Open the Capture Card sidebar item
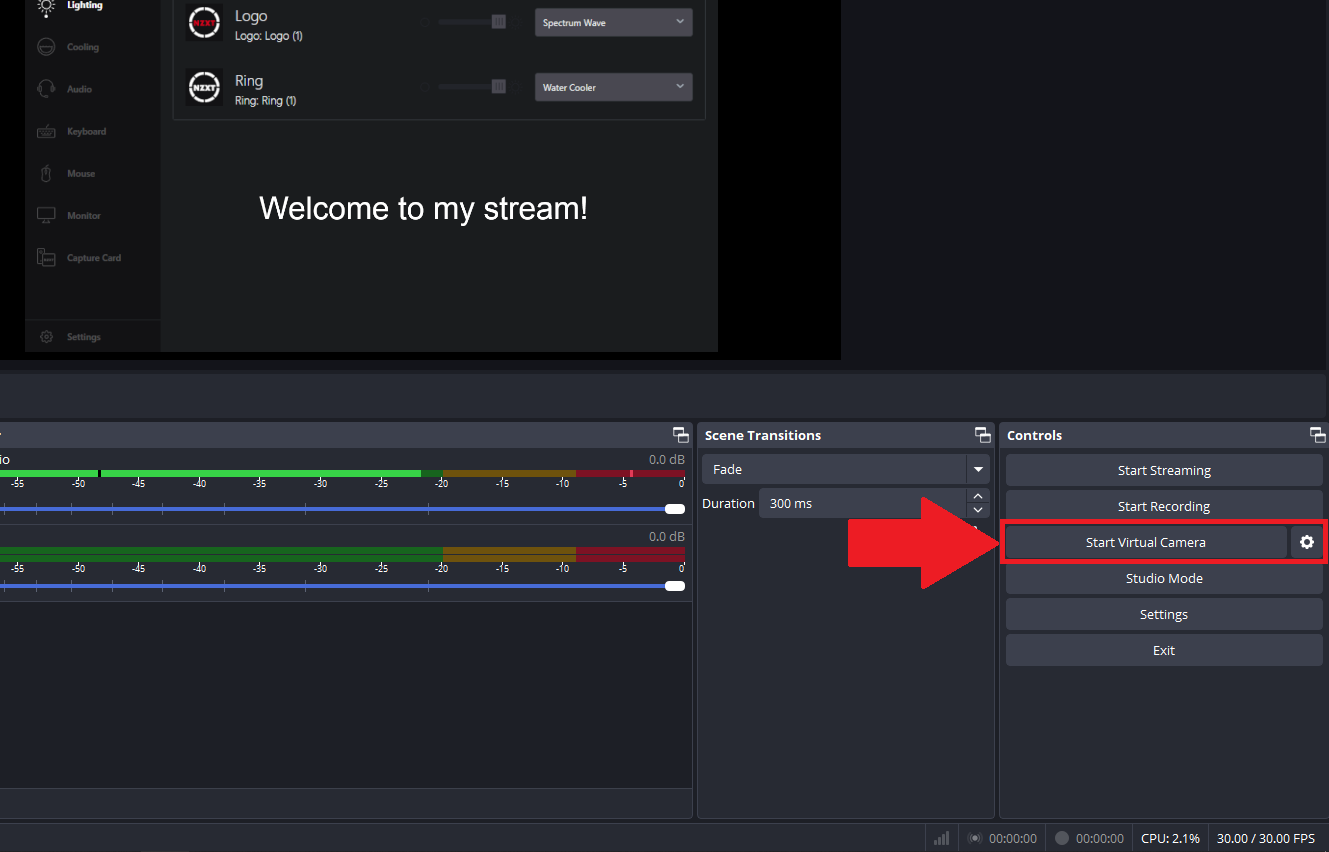 pos(79,258)
